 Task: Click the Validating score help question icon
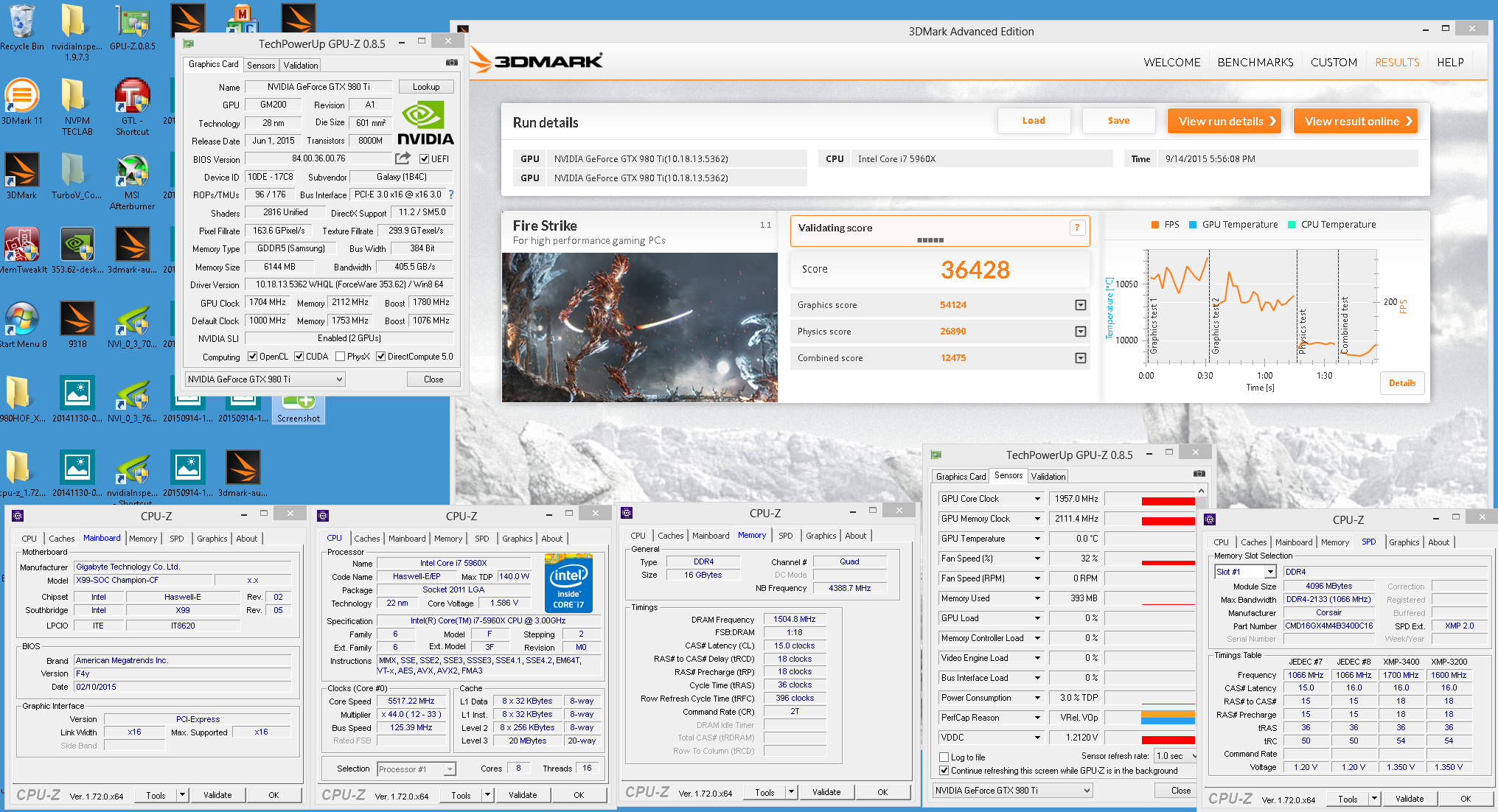tap(1077, 228)
